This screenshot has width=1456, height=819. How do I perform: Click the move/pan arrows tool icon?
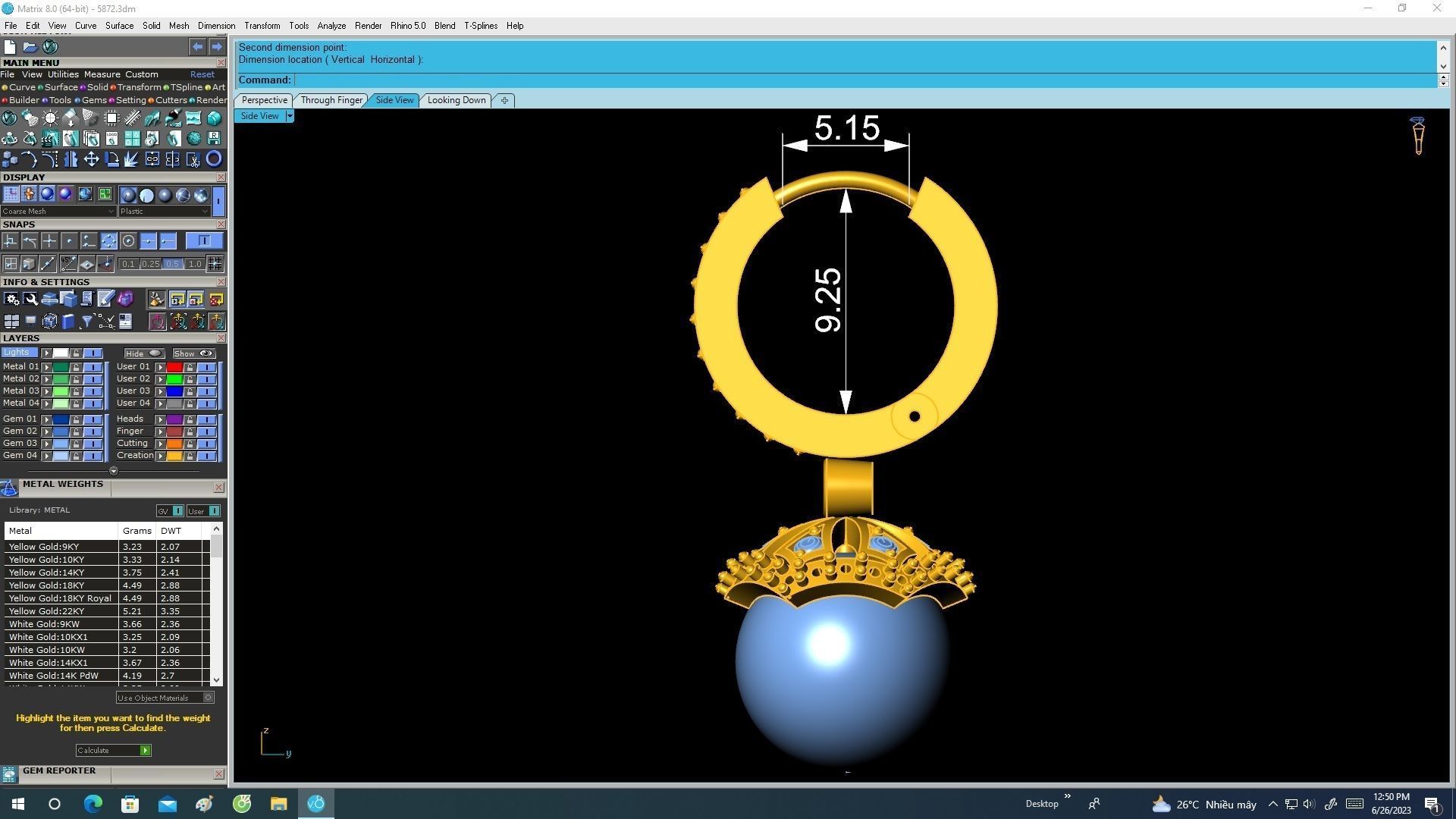click(x=91, y=159)
